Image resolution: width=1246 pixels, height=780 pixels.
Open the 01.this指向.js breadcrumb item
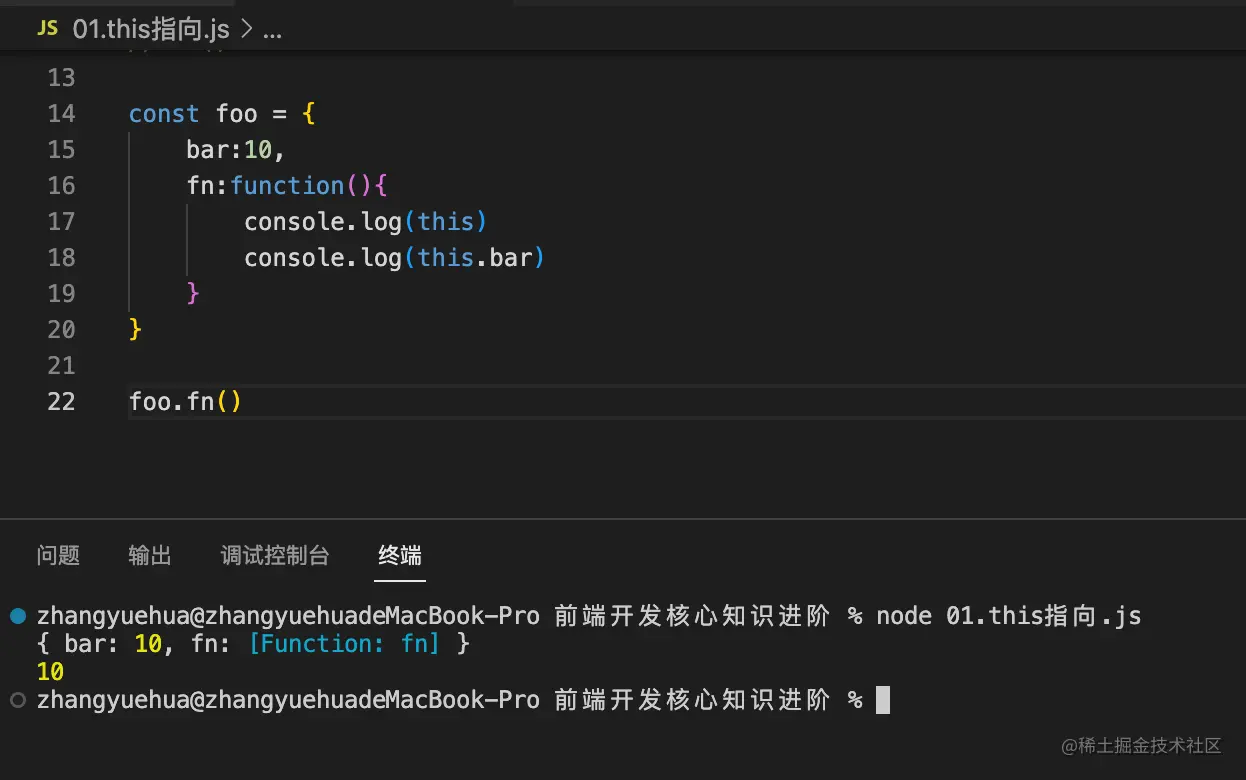click(151, 30)
